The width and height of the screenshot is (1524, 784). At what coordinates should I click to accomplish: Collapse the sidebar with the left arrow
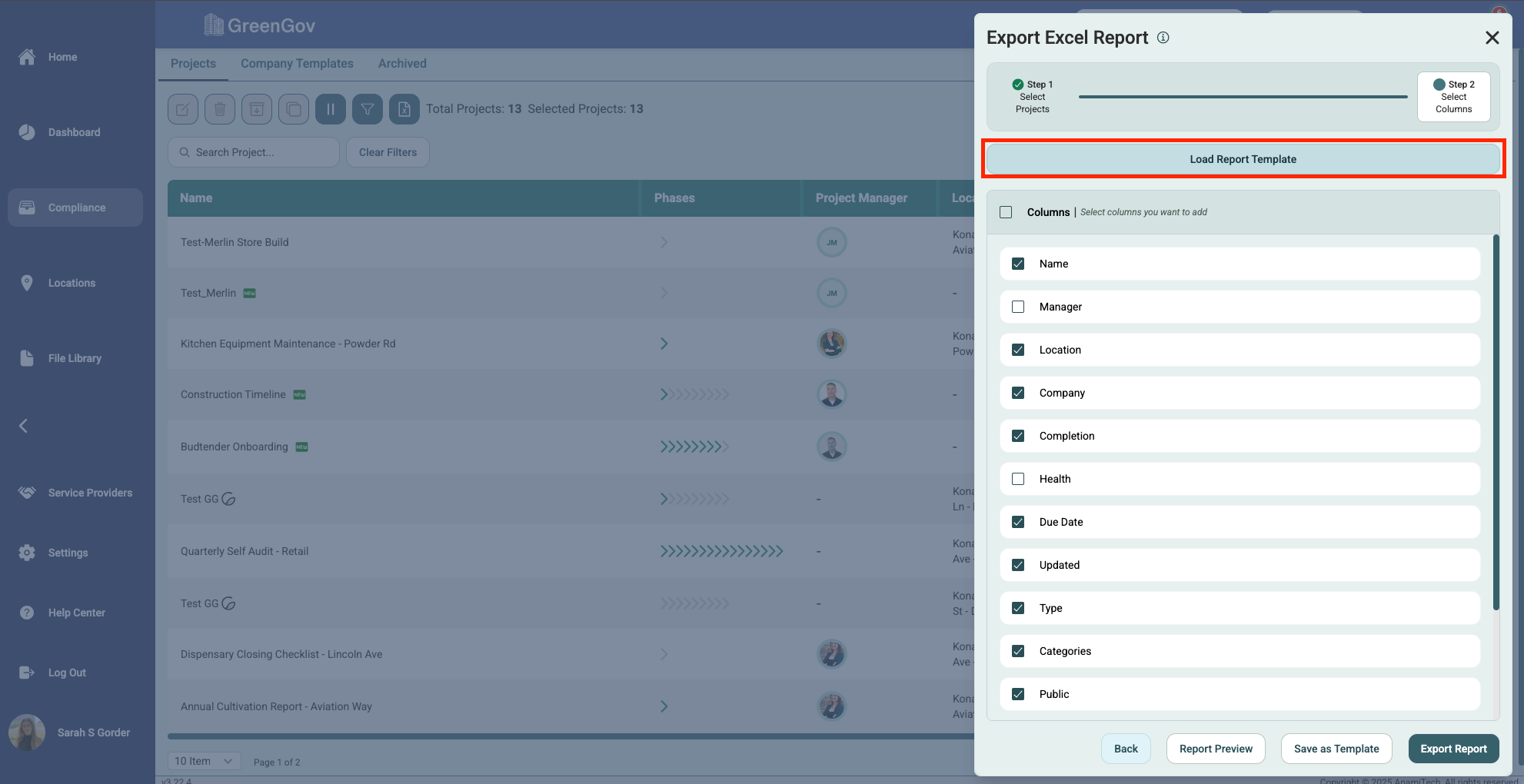coord(24,426)
